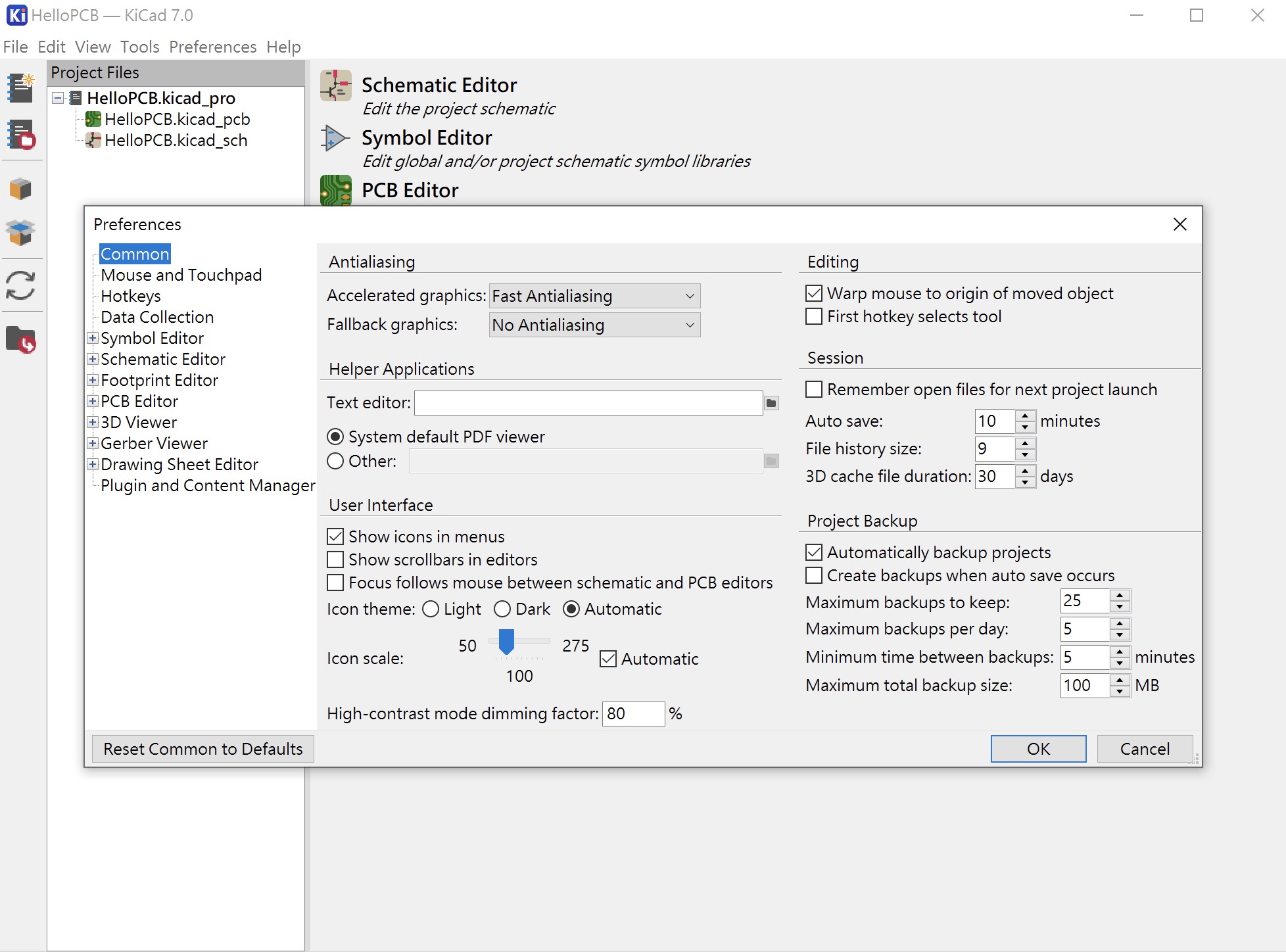Image resolution: width=1286 pixels, height=952 pixels.
Task: Open the File menu
Action: (16, 47)
